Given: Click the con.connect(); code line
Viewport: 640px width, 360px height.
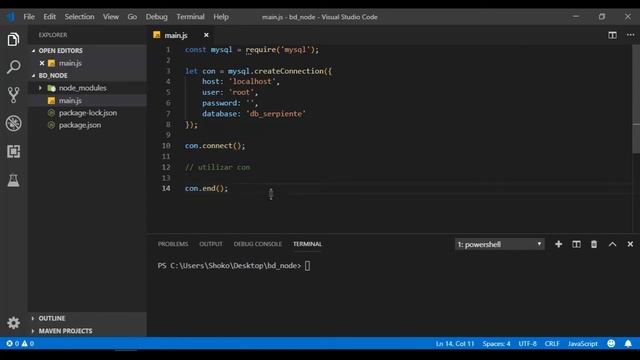Looking at the screenshot, I should tap(215, 145).
